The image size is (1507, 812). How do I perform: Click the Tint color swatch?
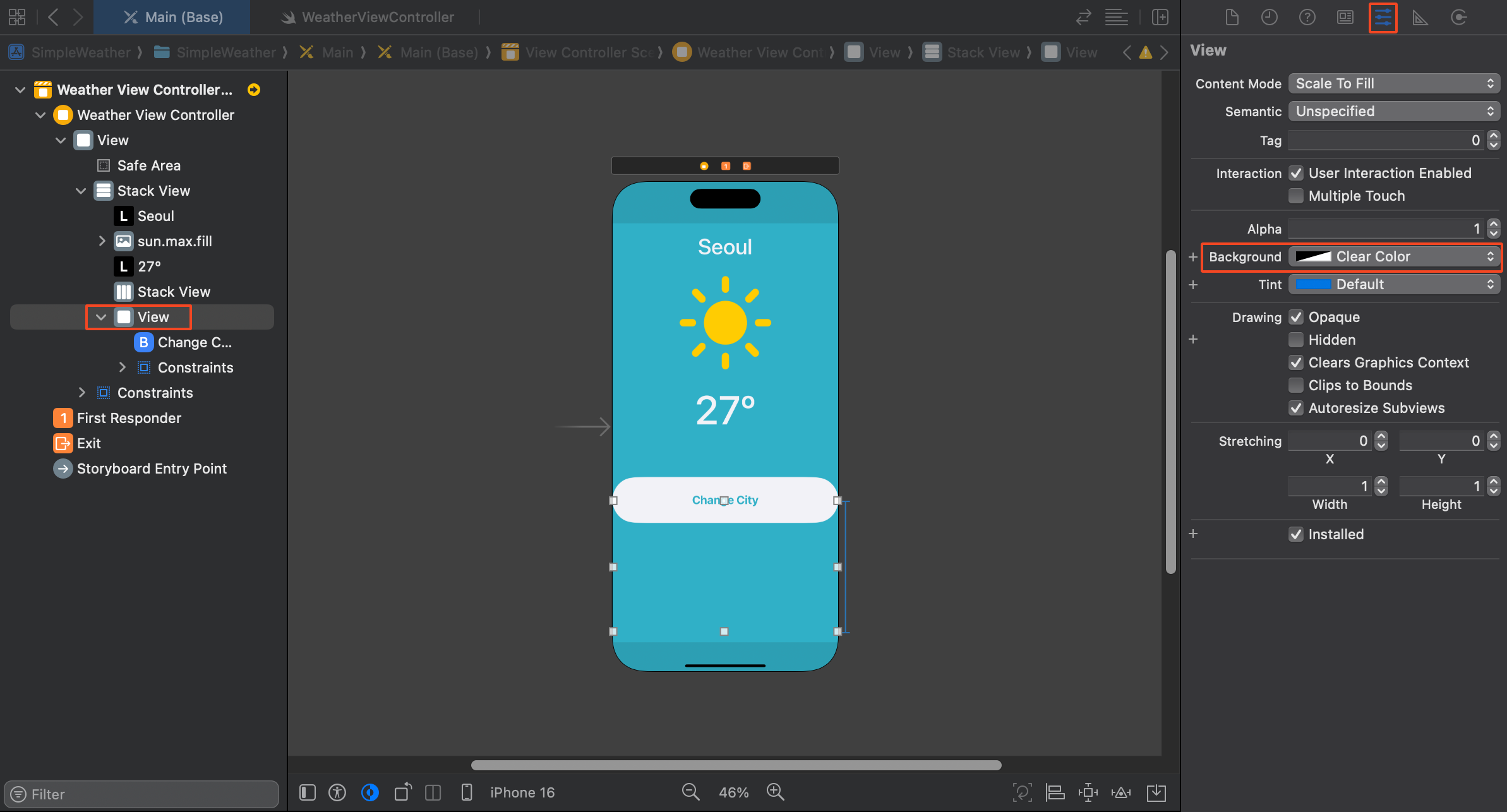click(x=1313, y=284)
